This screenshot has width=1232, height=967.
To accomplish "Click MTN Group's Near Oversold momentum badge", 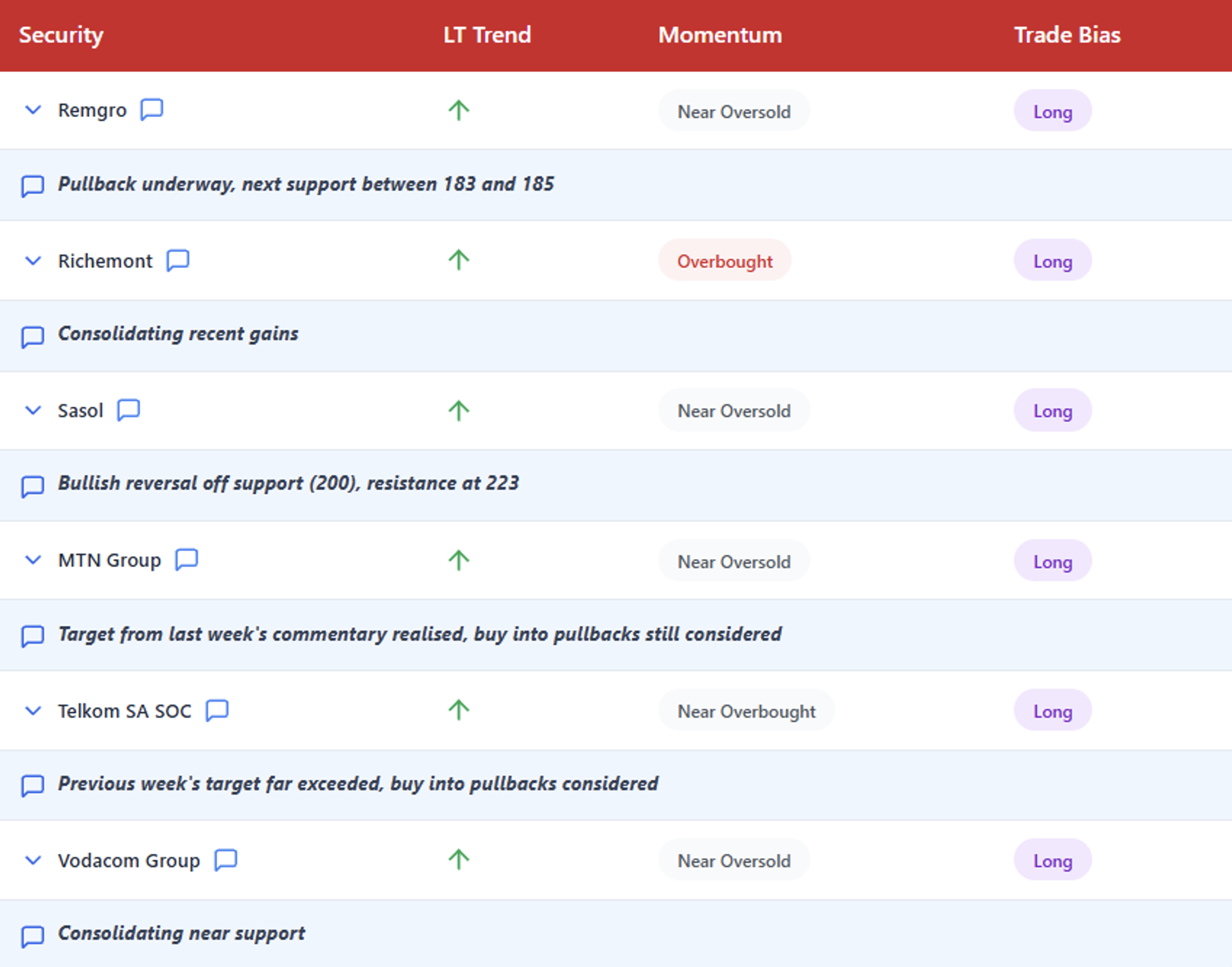I will [734, 561].
